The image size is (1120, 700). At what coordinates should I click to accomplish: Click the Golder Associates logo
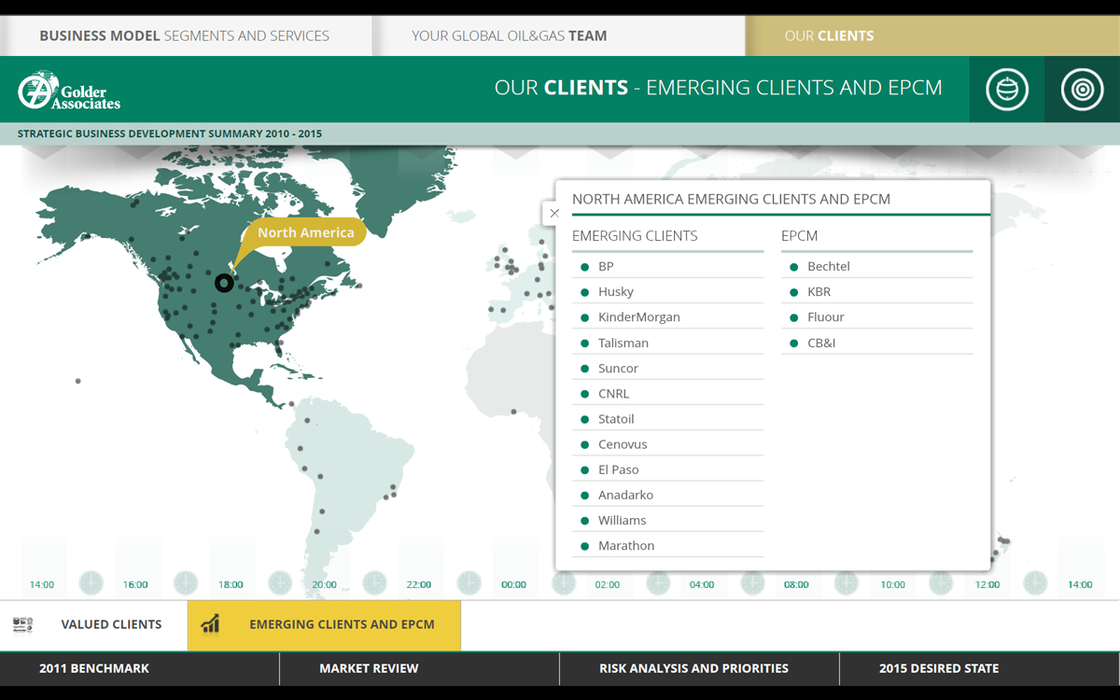tap(68, 90)
